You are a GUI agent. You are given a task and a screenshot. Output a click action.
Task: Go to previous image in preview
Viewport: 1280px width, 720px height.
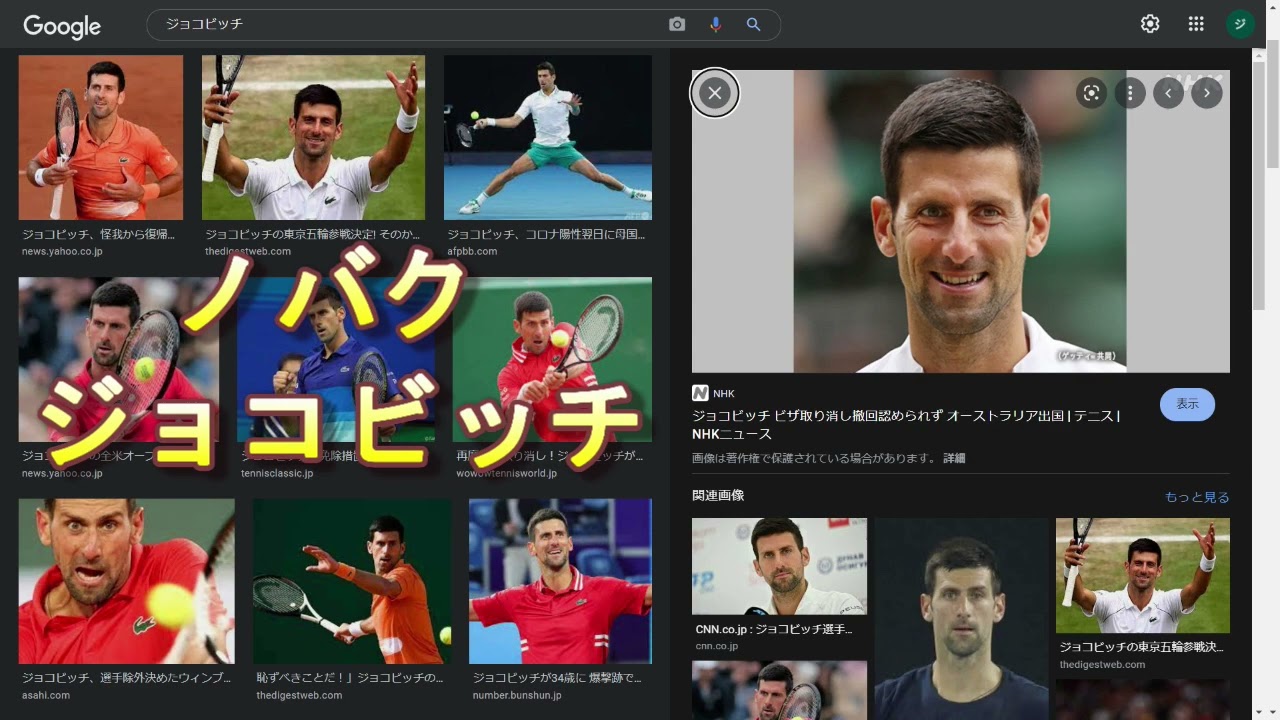[x=1168, y=93]
